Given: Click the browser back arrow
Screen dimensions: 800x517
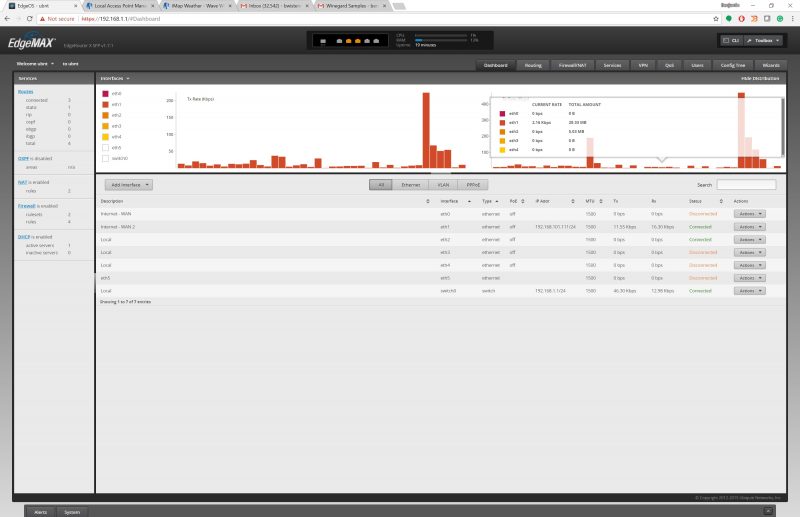Looking at the screenshot, I should [7, 18].
